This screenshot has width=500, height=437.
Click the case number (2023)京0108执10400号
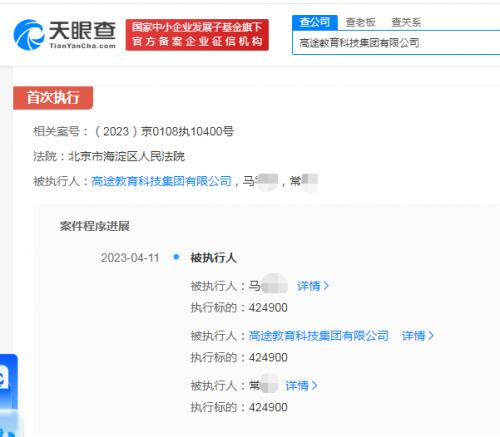164,131
